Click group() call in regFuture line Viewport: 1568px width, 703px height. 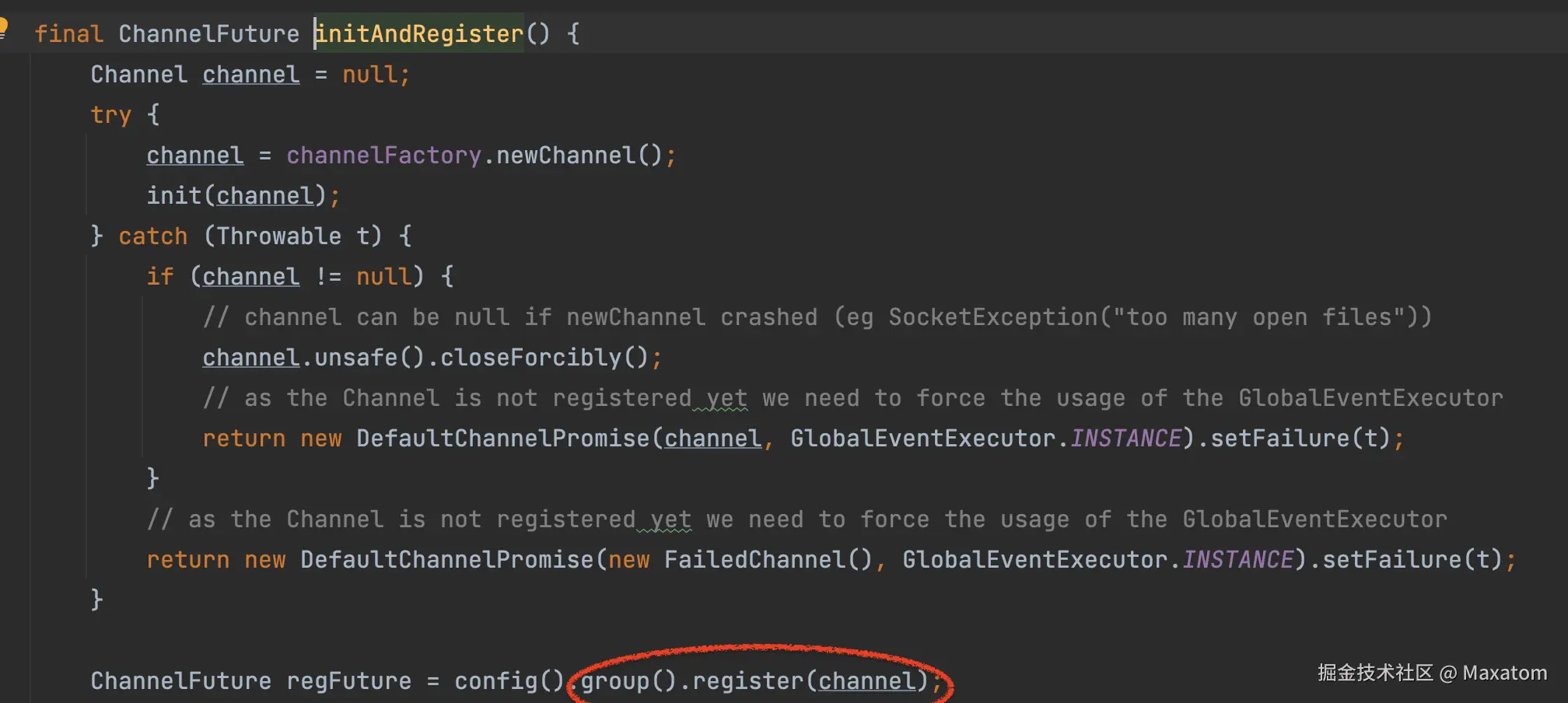click(x=628, y=681)
